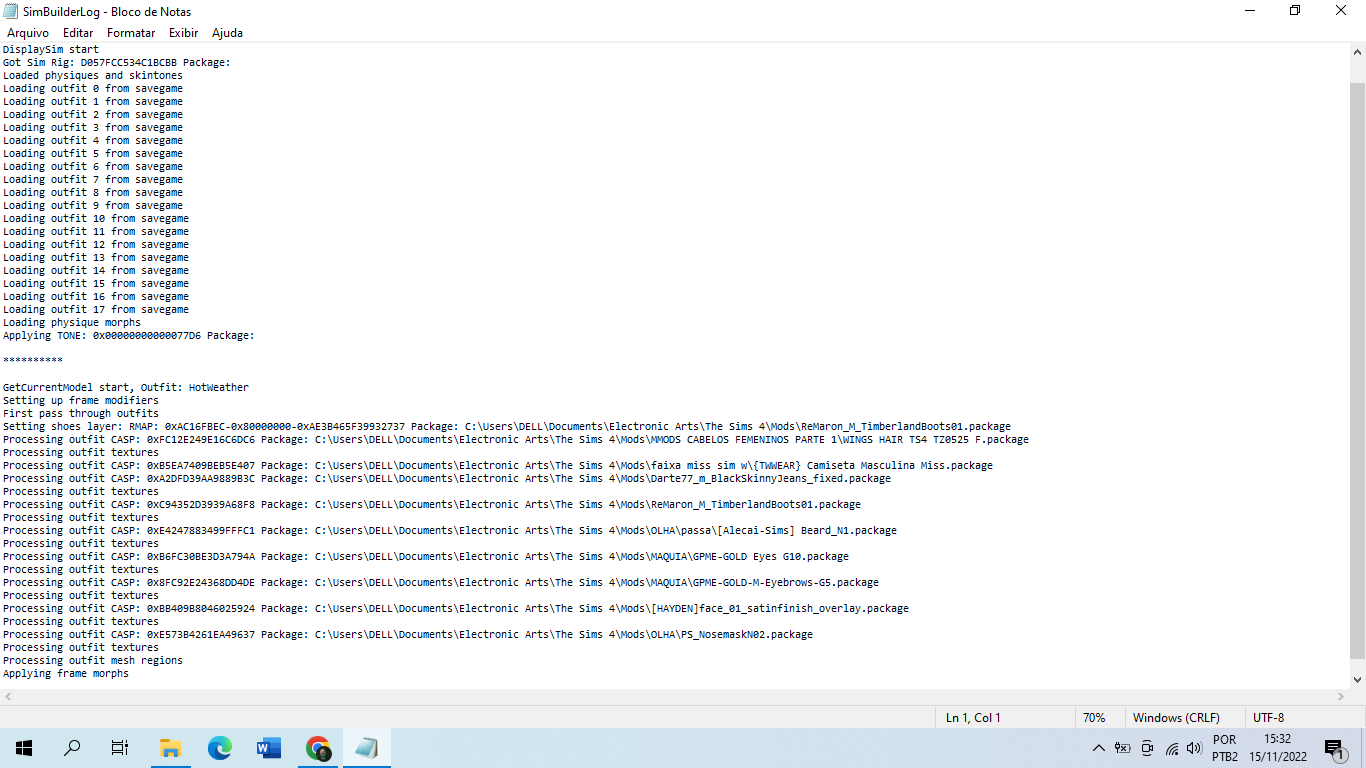Image resolution: width=1366 pixels, height=768 pixels.
Task: Click the POR PTB2 language indicator
Action: pos(1225,748)
